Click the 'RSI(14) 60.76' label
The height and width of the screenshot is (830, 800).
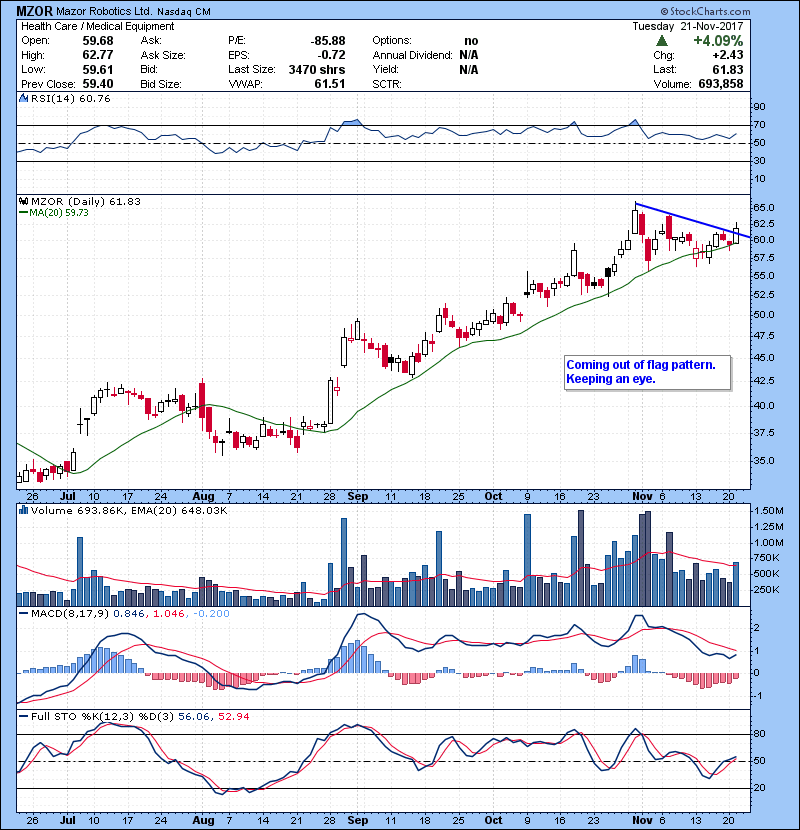(x=70, y=98)
